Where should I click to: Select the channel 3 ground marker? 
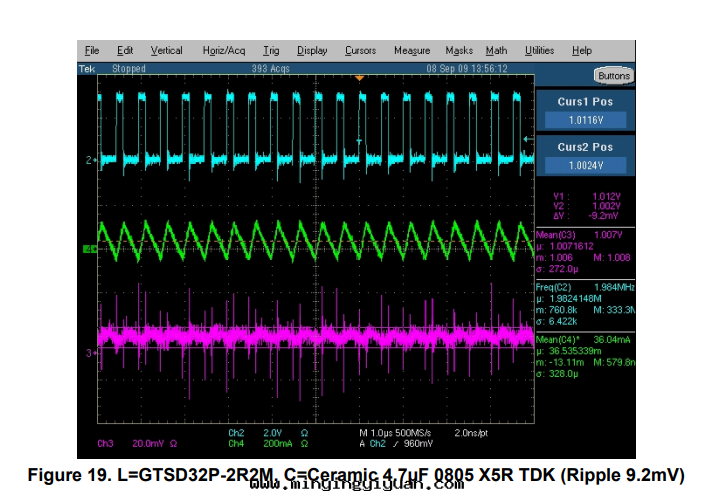(91, 353)
